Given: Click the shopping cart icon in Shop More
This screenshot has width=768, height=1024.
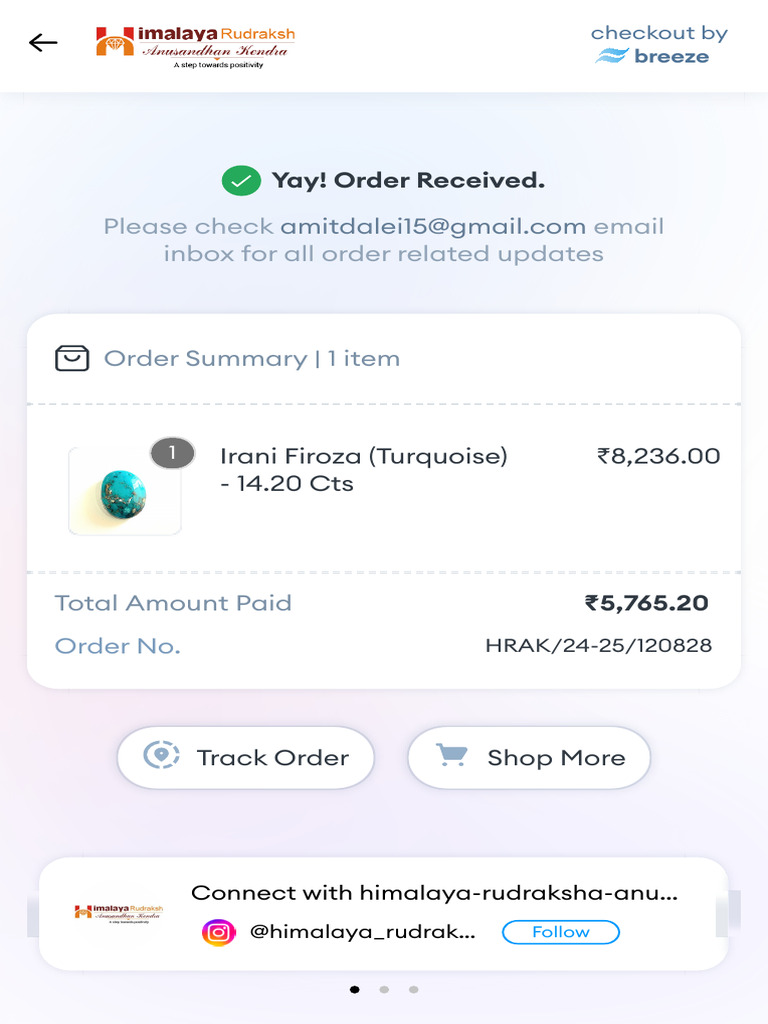Looking at the screenshot, I should pos(452,756).
